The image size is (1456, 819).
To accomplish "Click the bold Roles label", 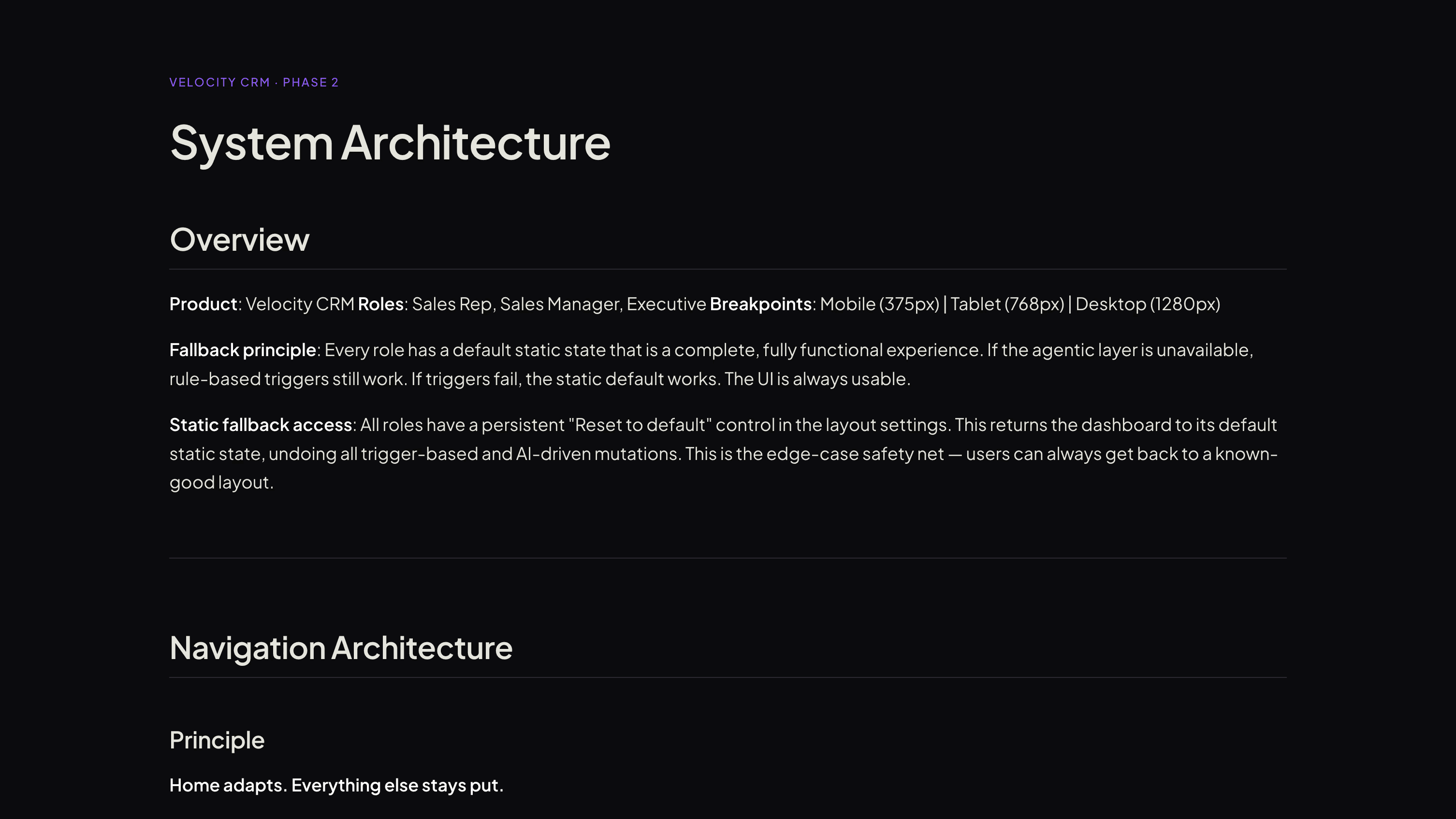I will pos(380,304).
